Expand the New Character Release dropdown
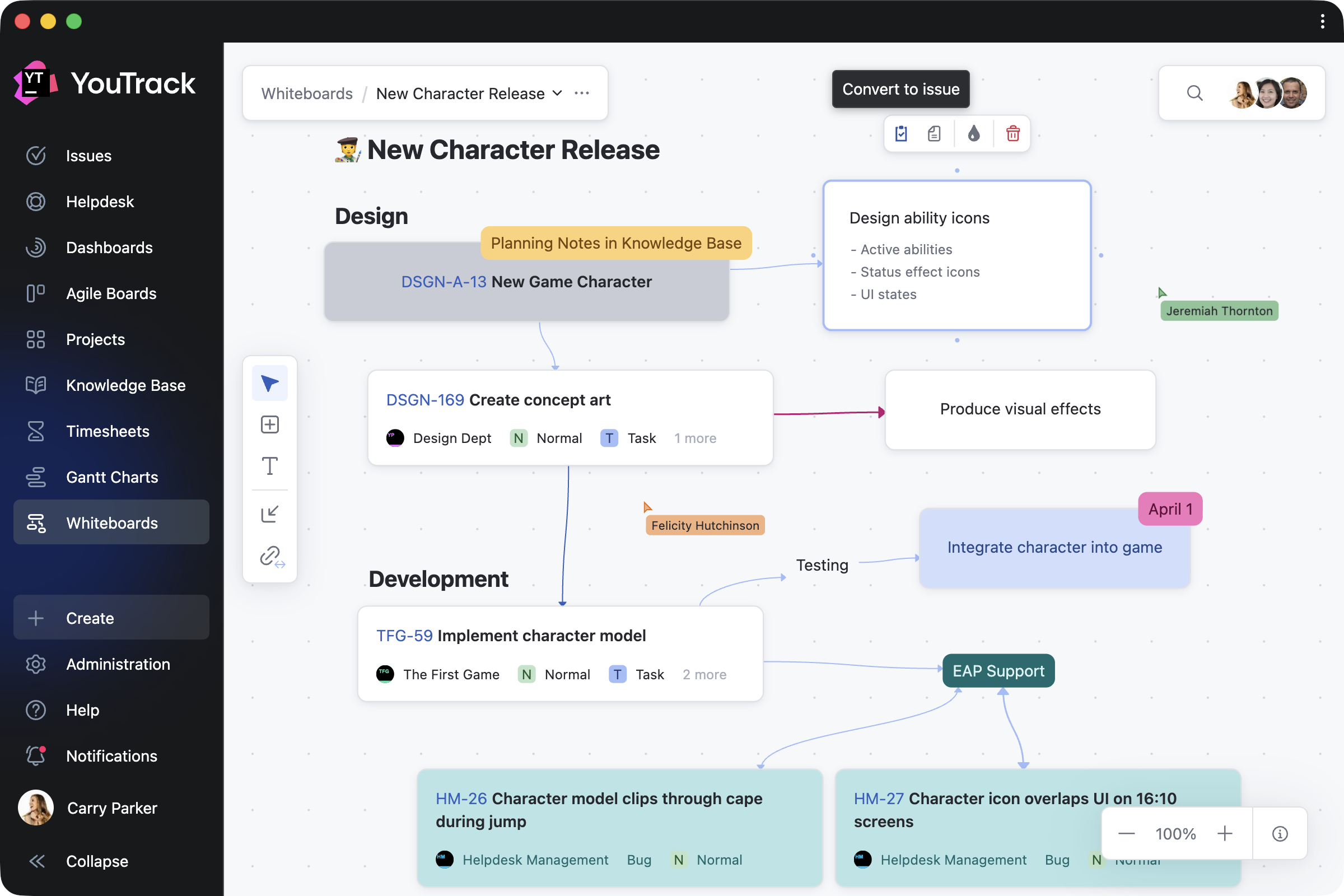This screenshot has height=896, width=1344. pyautogui.click(x=557, y=93)
